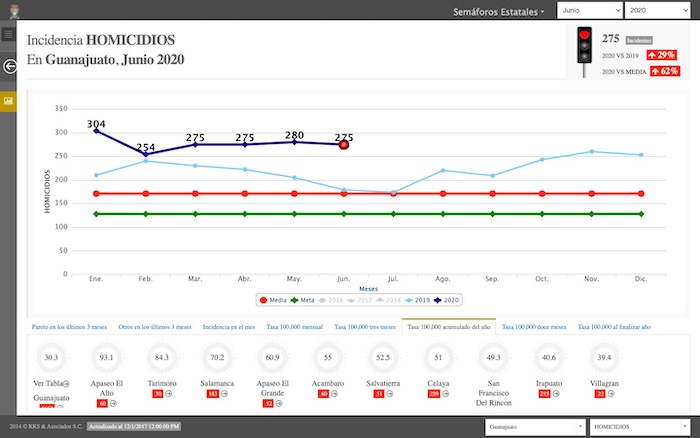Select the yellow chart icon in sidebar
The height and width of the screenshot is (438, 700).
point(8,101)
